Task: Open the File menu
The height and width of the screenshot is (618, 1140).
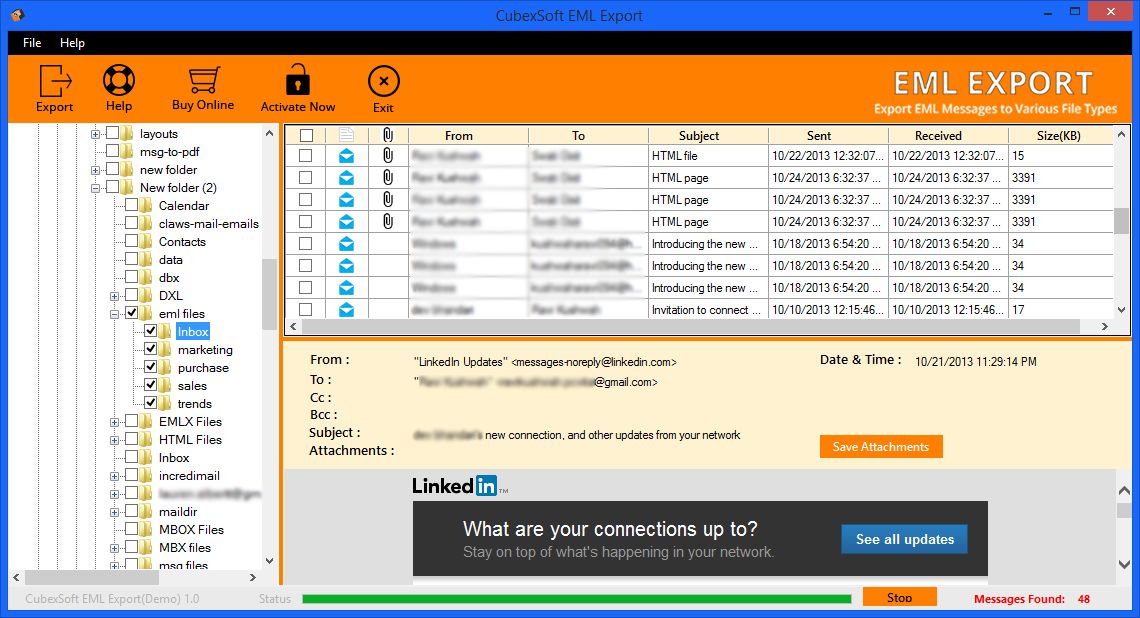Action: [x=32, y=43]
